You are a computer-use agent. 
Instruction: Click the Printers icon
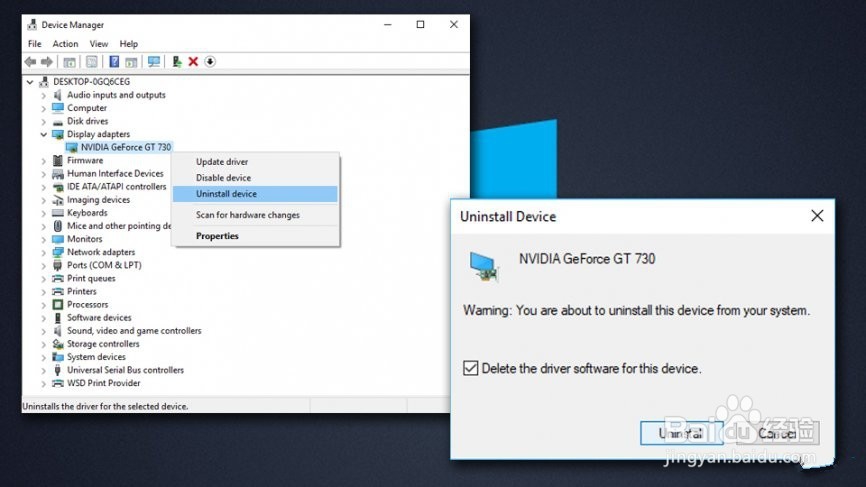coord(57,292)
